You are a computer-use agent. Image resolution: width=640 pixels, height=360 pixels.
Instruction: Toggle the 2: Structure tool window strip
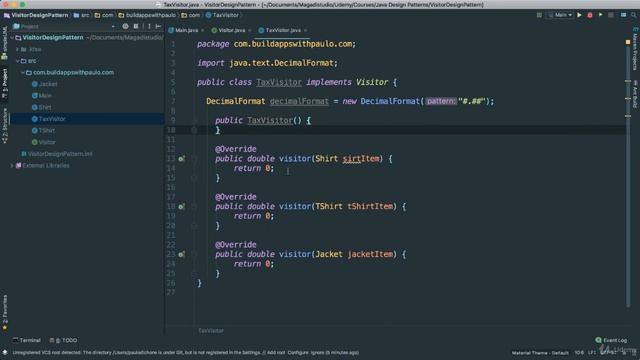(x=4, y=125)
